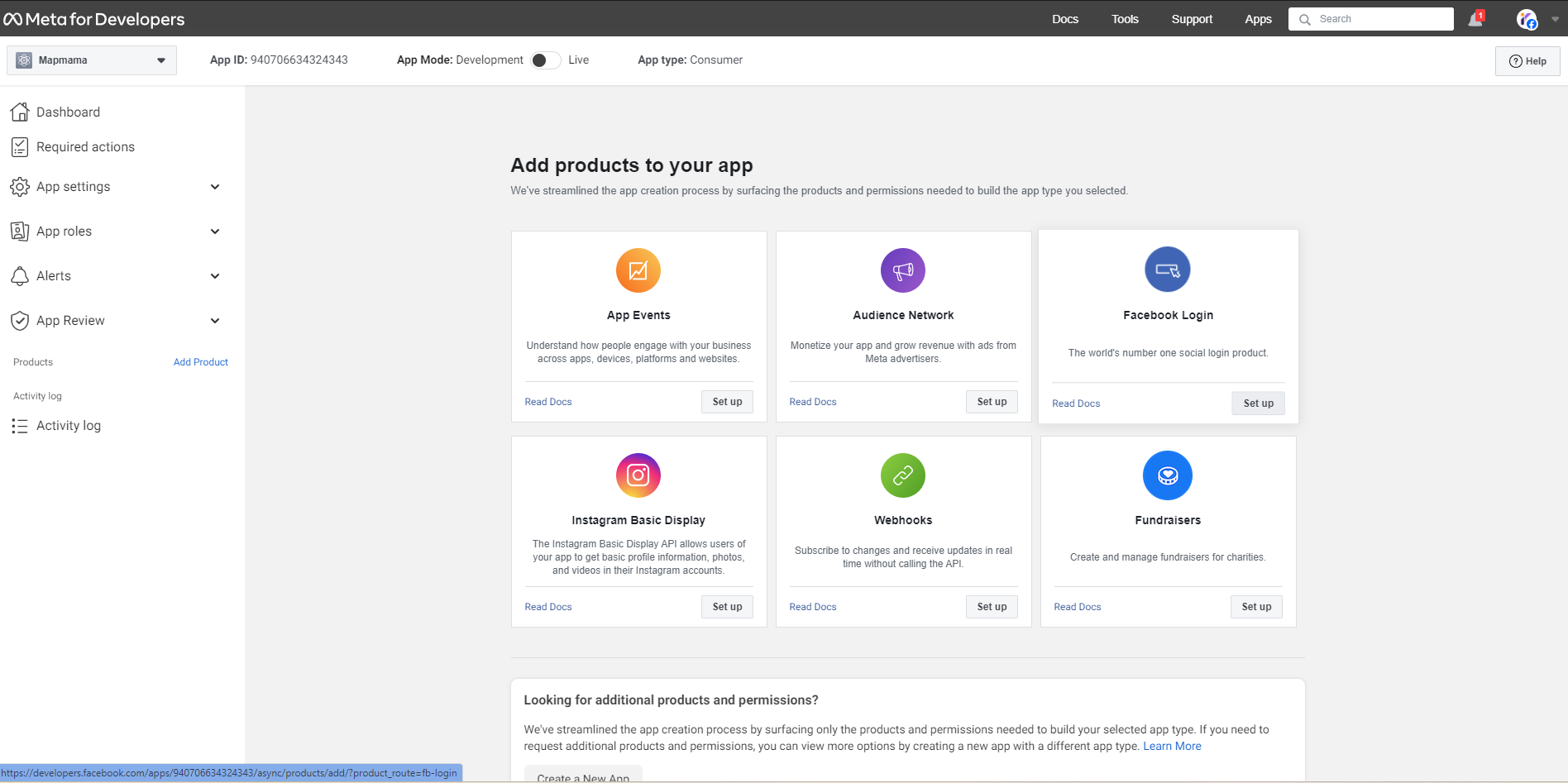Click the Learn More link

(x=1172, y=746)
